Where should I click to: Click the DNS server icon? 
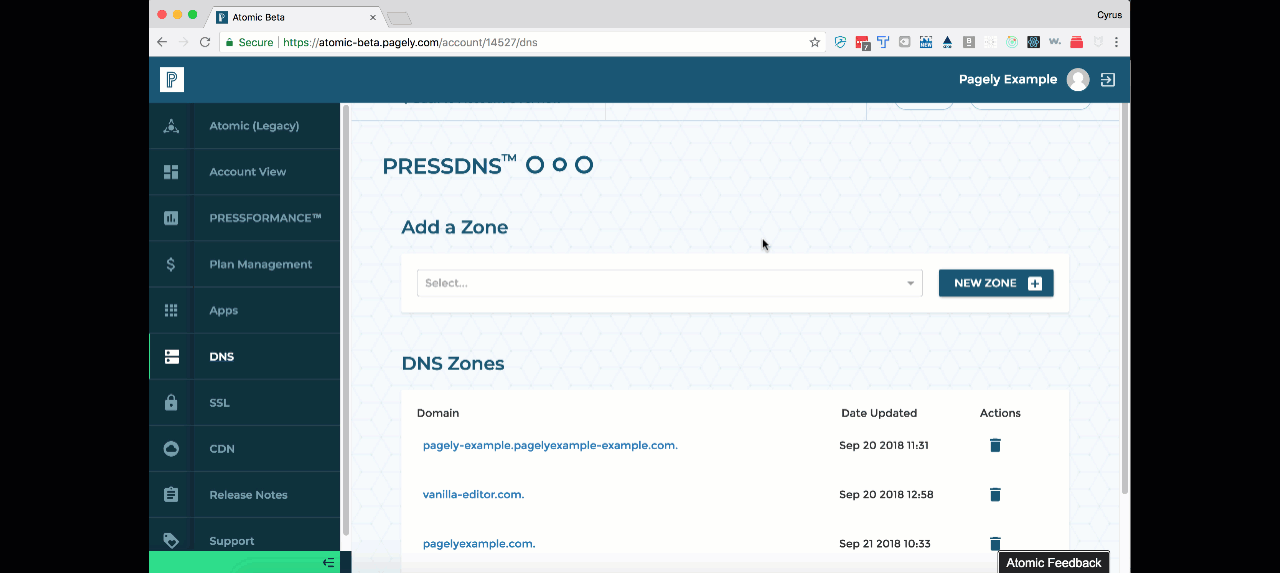tap(171, 357)
